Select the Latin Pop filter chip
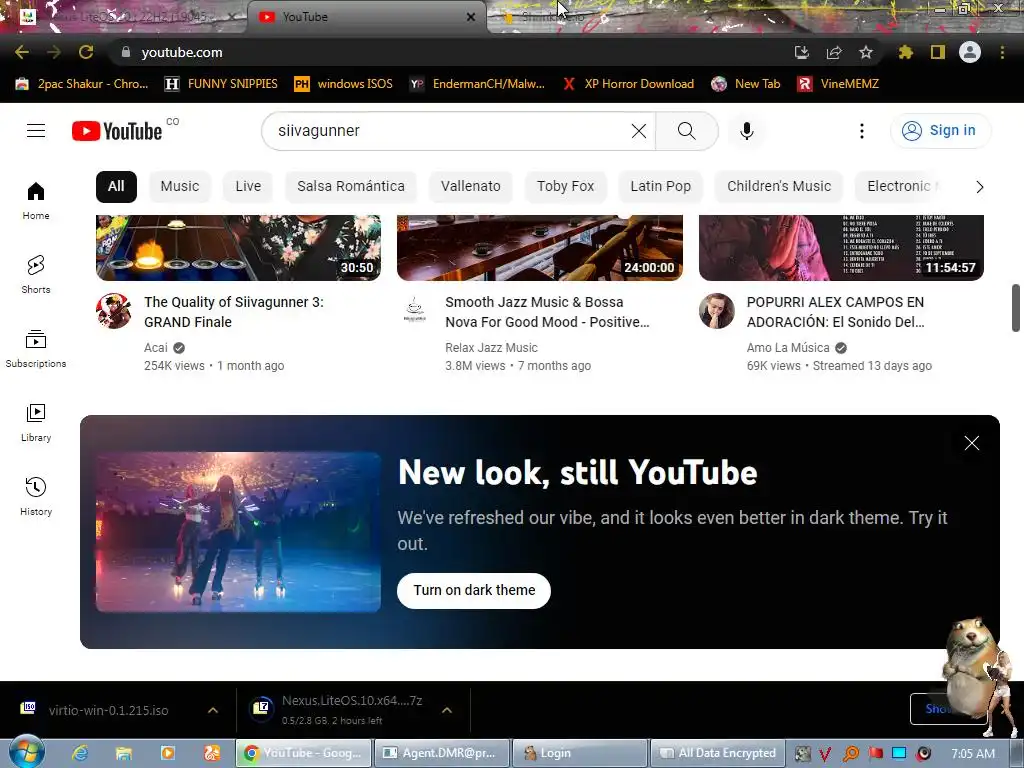This screenshot has height=768, width=1024. (x=660, y=187)
